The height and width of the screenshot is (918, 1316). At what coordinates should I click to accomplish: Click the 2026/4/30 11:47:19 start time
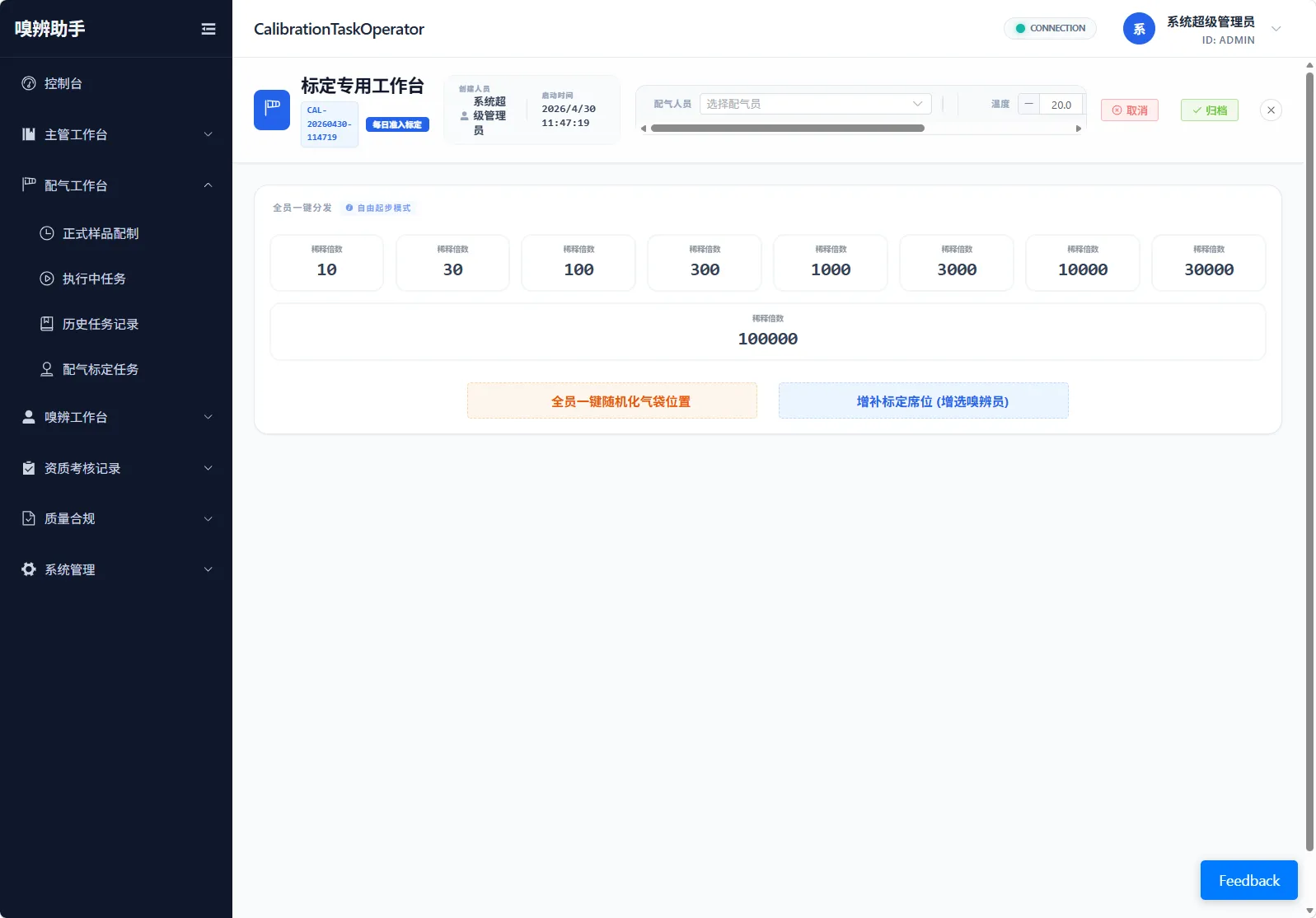[569, 116]
